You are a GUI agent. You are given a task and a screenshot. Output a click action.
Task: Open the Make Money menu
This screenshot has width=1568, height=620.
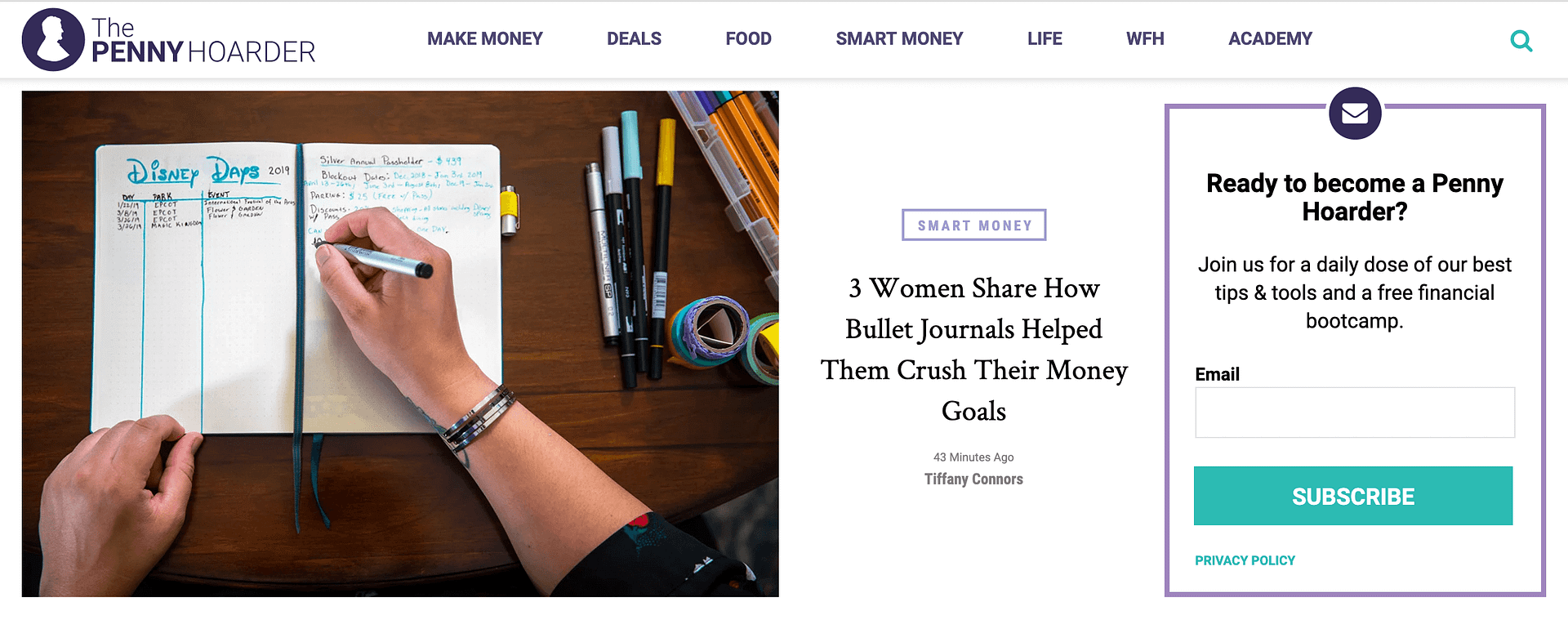pos(484,39)
